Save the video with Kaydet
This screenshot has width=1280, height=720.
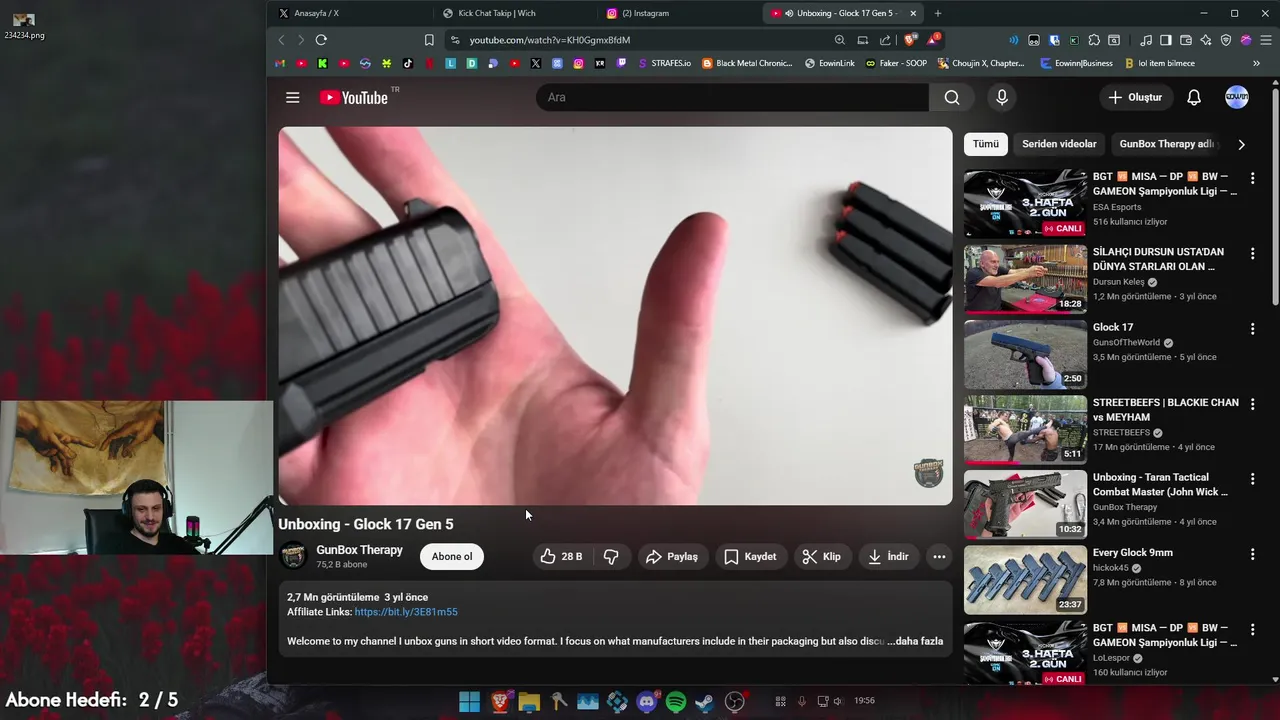(x=750, y=557)
